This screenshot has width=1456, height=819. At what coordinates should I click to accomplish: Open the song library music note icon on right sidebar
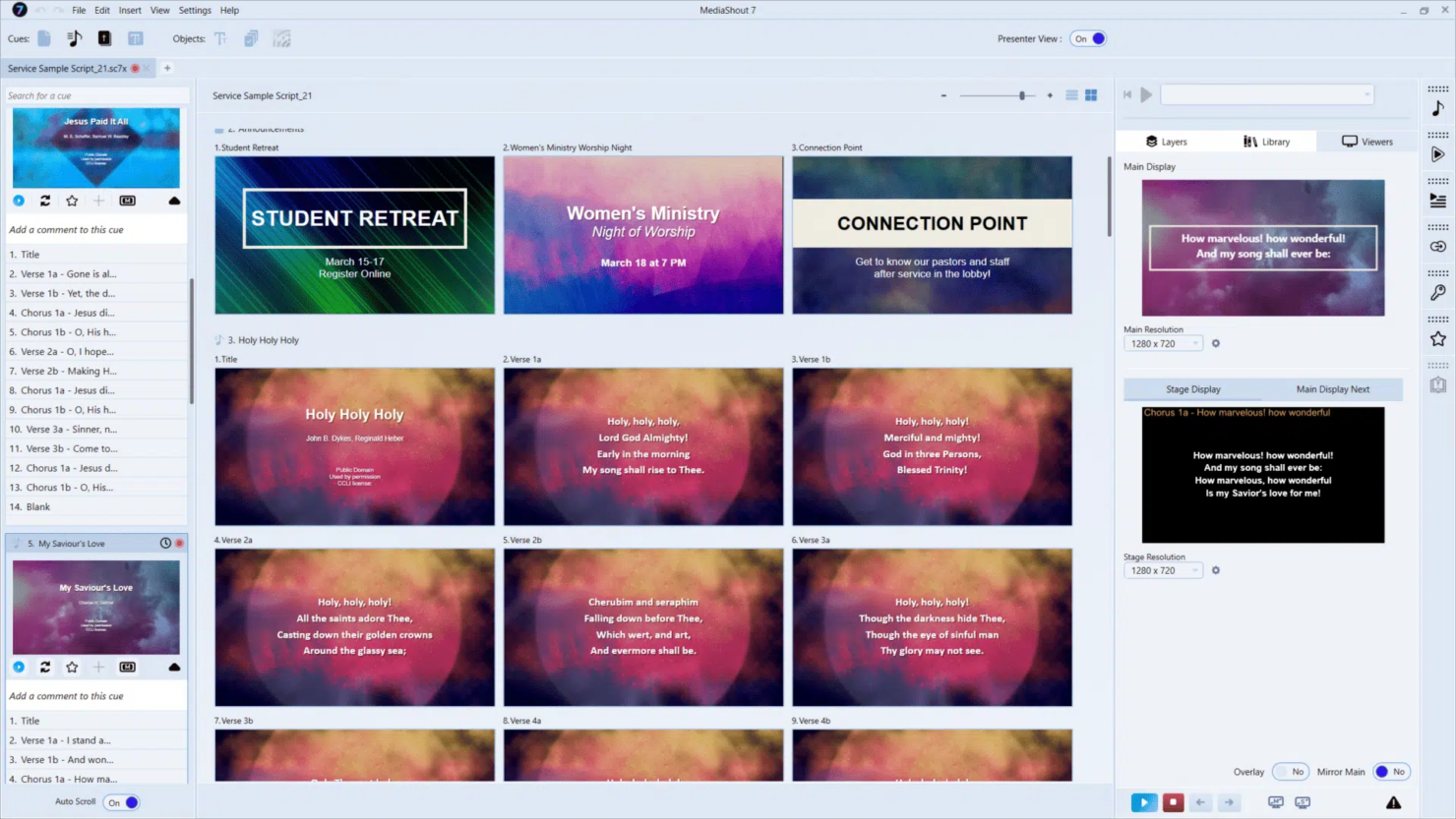click(1438, 108)
